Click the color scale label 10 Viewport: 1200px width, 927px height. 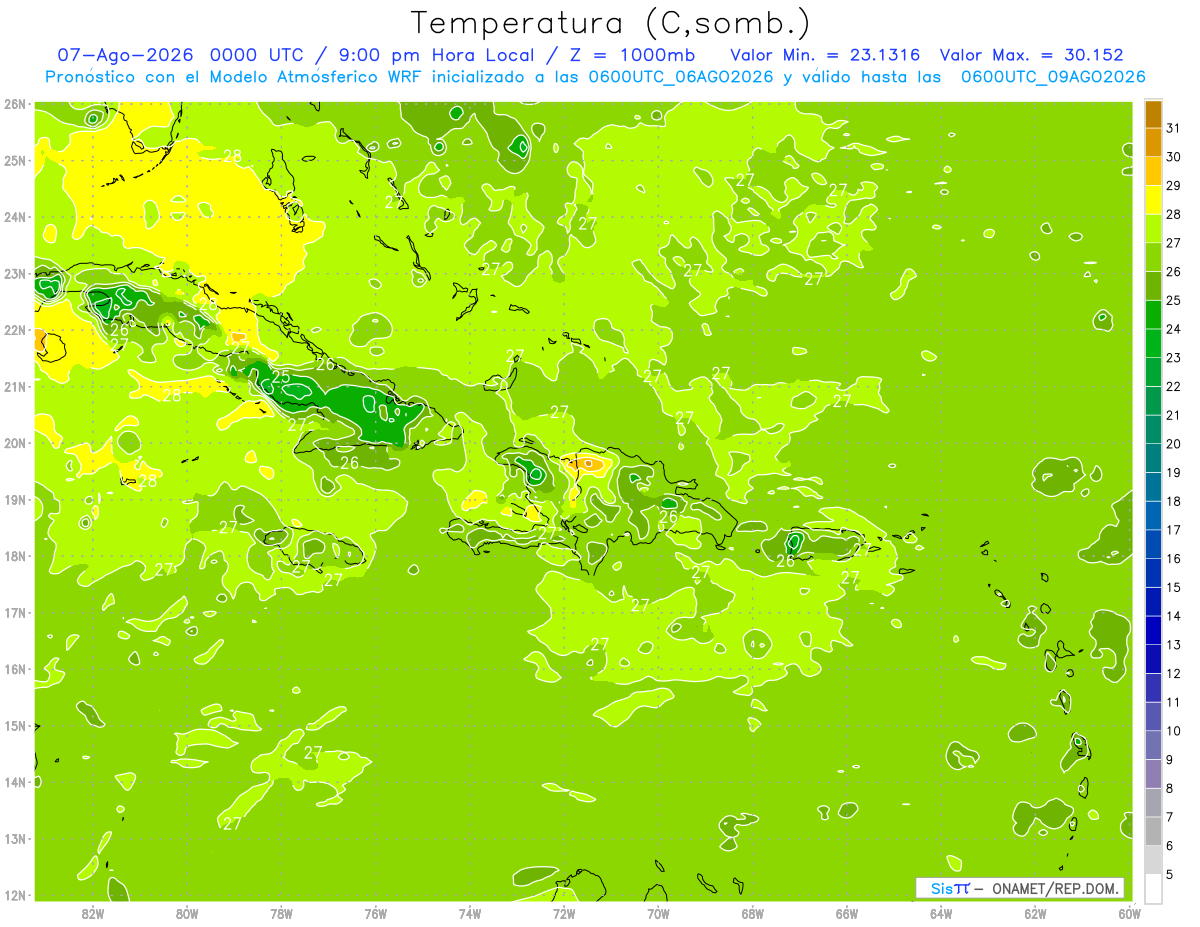click(1174, 731)
